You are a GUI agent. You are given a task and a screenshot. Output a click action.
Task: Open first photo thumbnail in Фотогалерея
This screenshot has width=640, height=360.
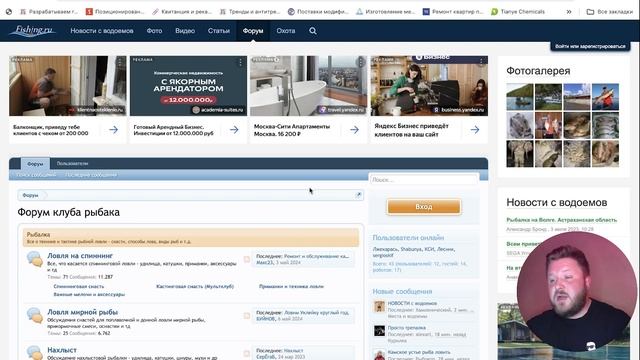(x=520, y=97)
